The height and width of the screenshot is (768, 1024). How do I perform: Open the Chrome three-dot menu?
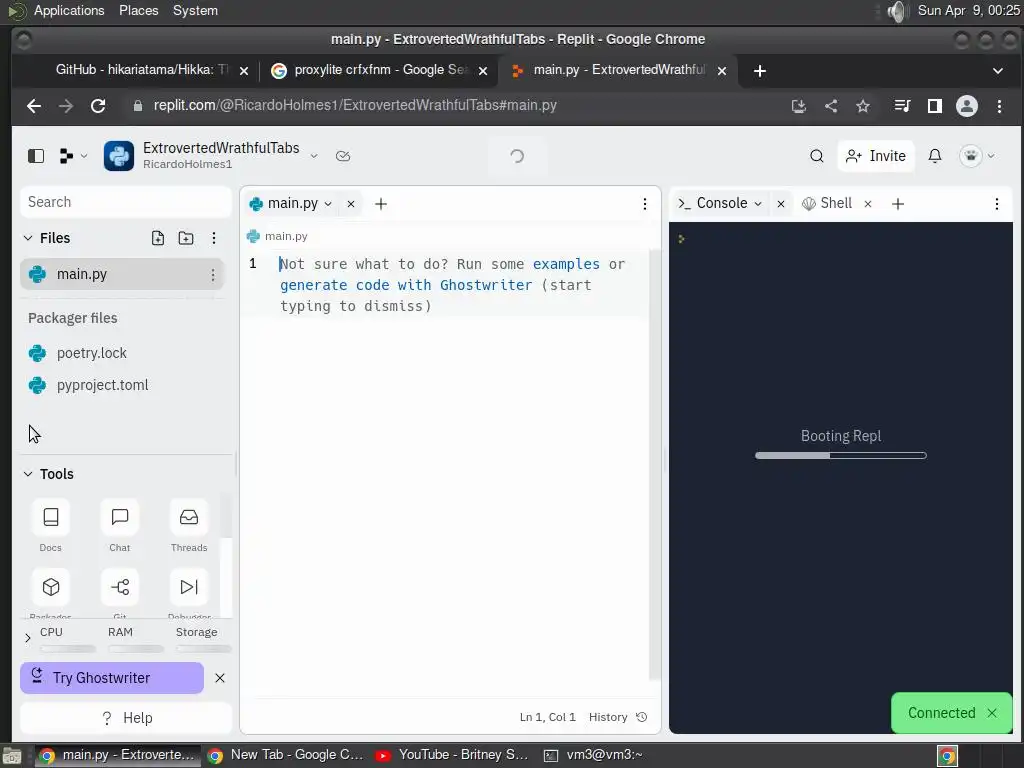tap(999, 106)
